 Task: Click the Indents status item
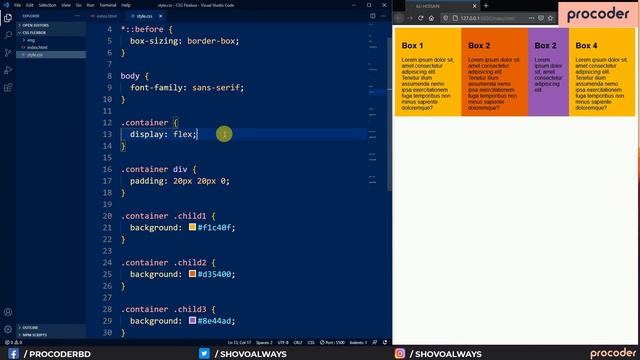point(358,342)
